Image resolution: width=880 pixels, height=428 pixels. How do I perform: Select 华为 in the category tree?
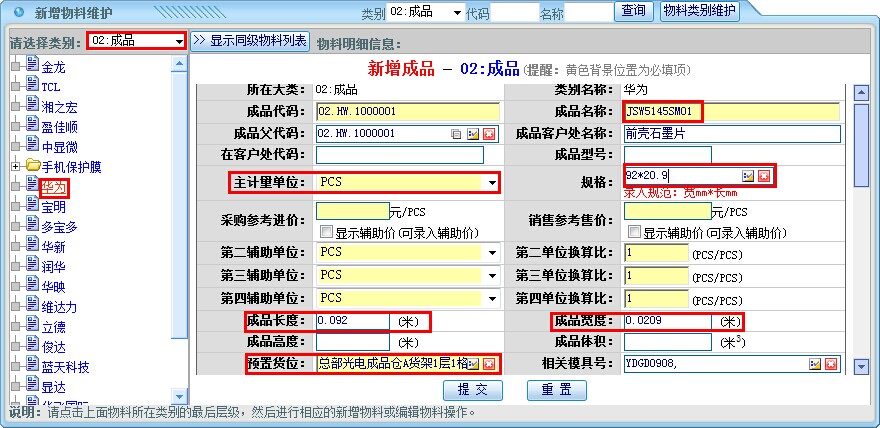tap(54, 187)
